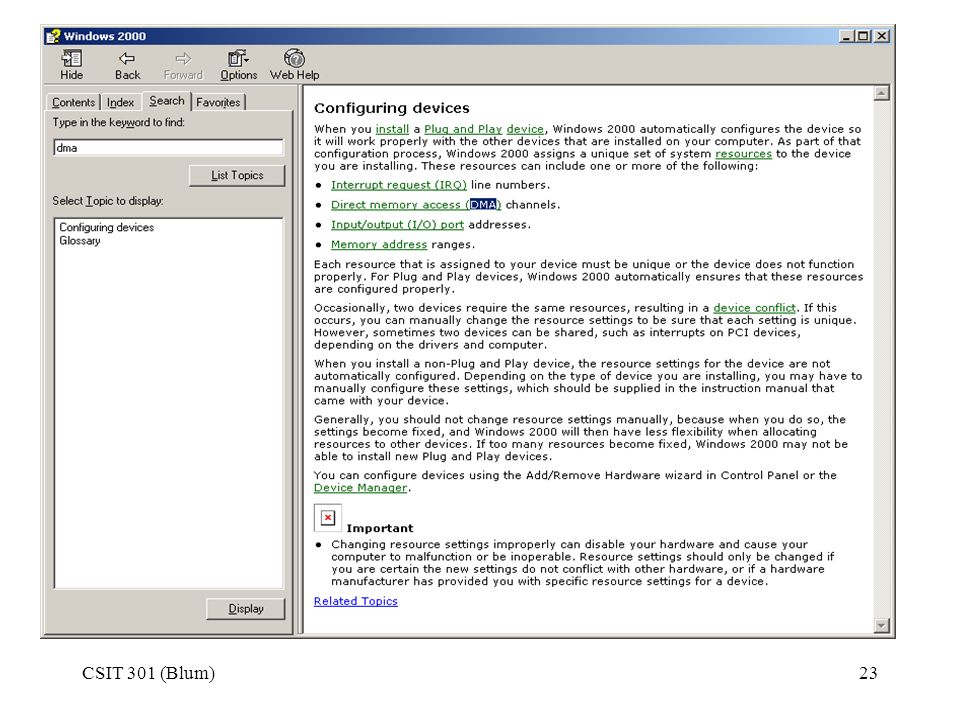Switch to the Index tab
Viewport: 960px width, 720px height.
click(x=120, y=102)
